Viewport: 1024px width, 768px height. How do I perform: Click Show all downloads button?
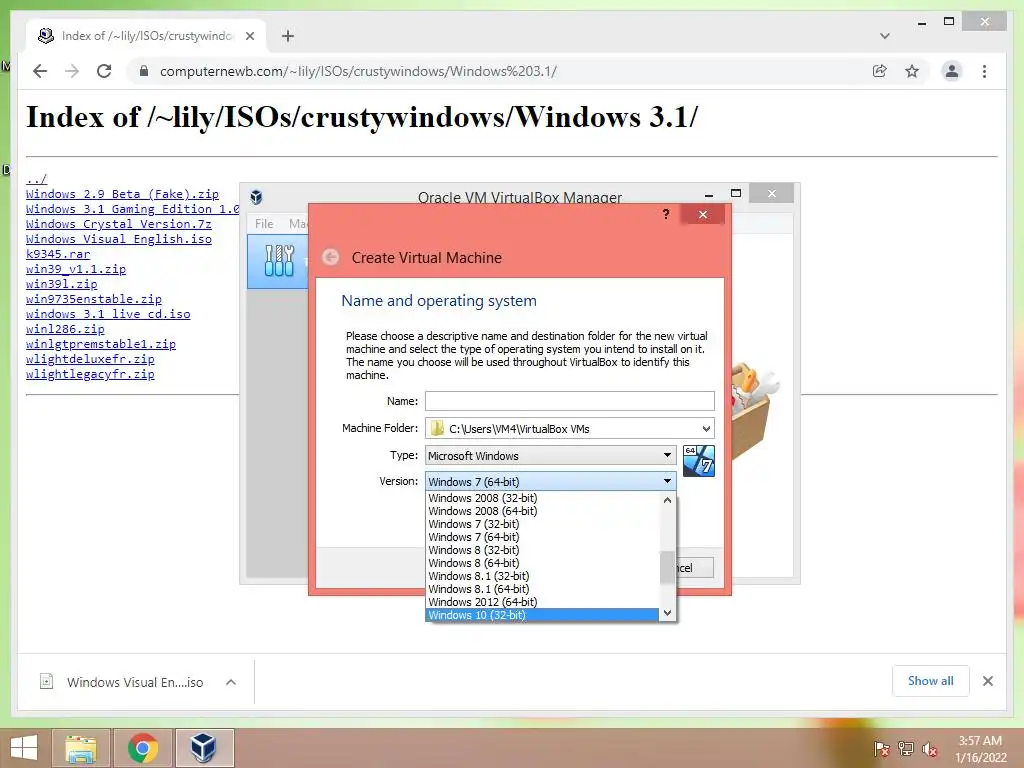tap(930, 681)
